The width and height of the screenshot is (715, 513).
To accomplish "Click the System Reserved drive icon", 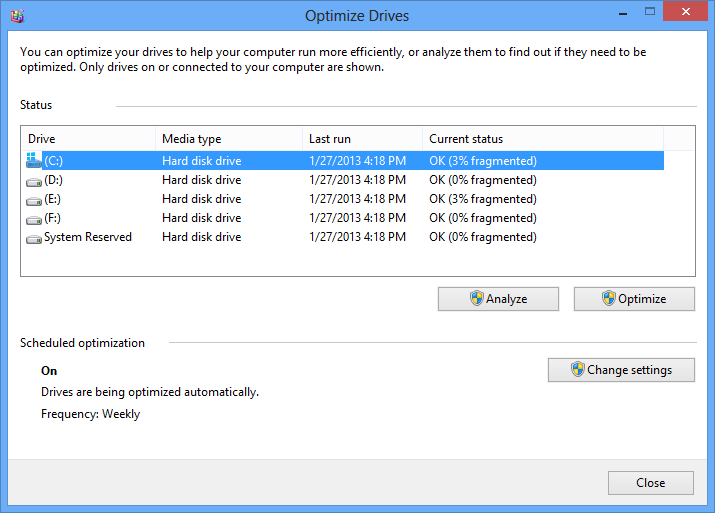I will click(34, 239).
